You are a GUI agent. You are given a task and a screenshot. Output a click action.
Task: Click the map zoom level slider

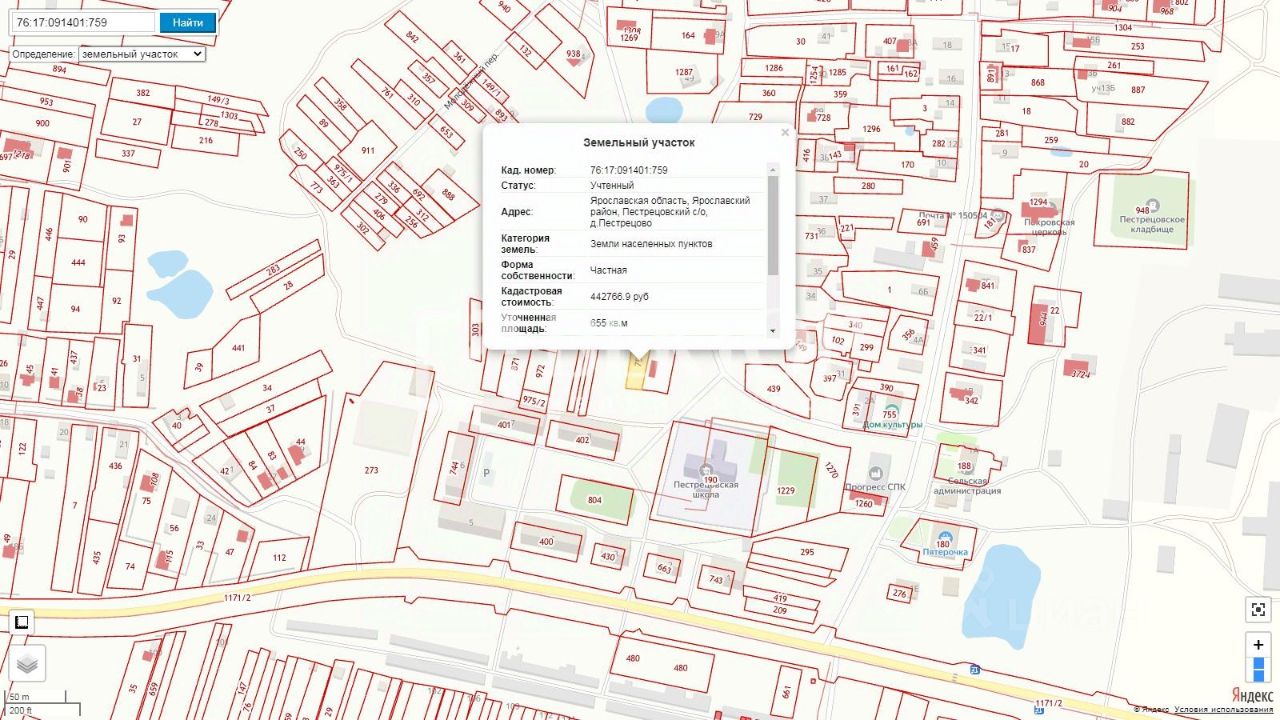pyautogui.click(x=1258, y=668)
